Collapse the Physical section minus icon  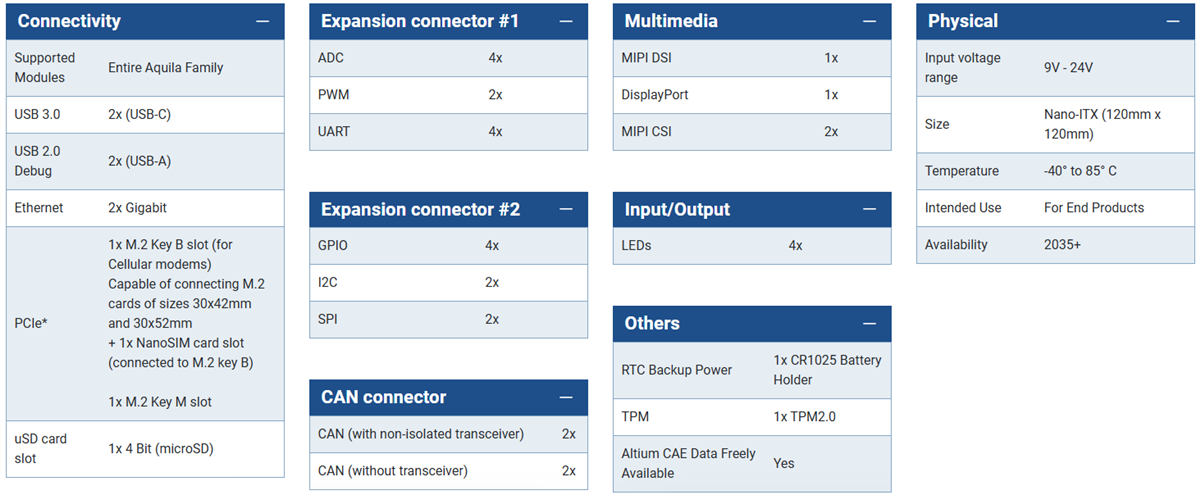(x=1172, y=21)
